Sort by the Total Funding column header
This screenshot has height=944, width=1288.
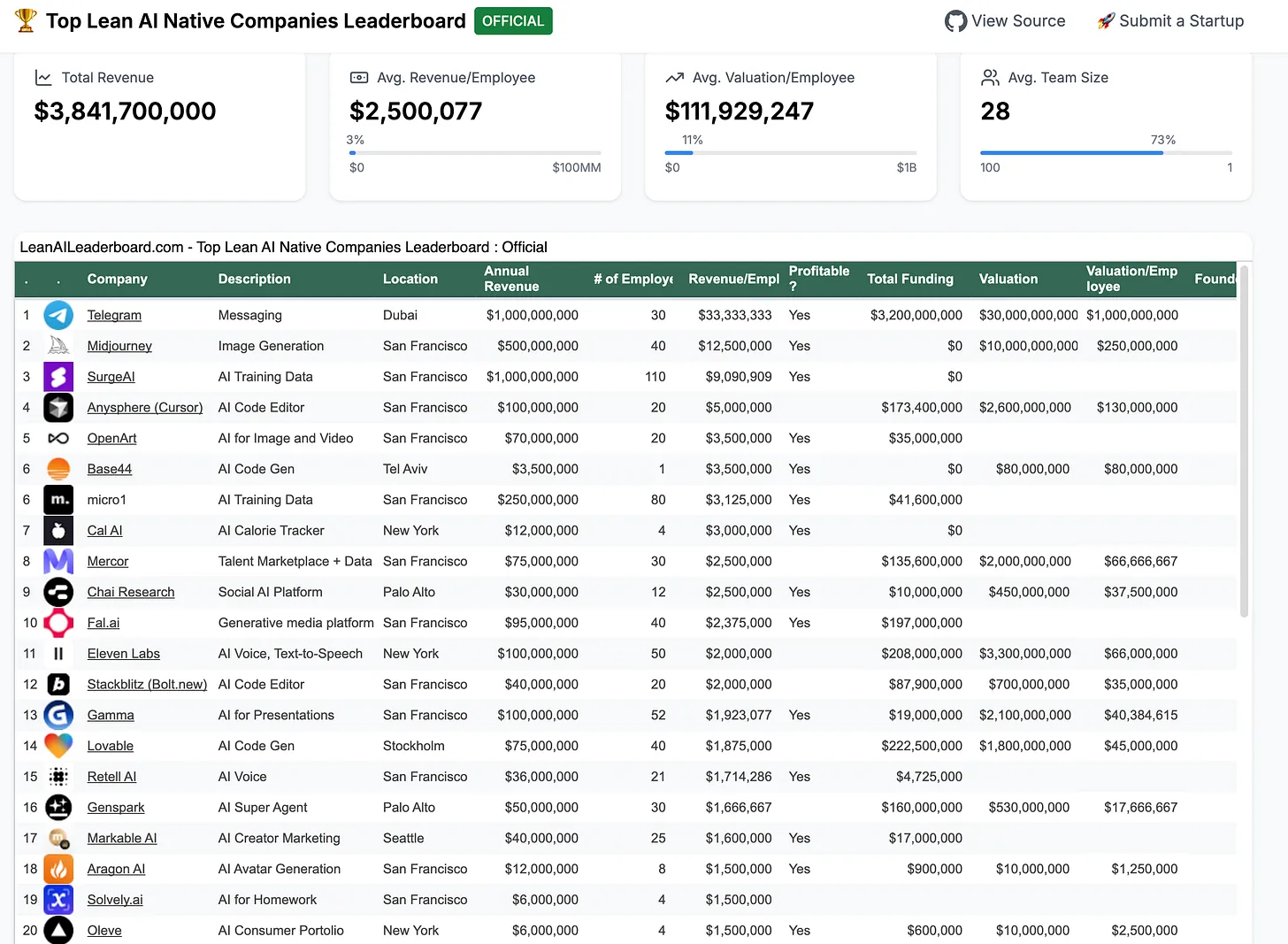coord(910,279)
